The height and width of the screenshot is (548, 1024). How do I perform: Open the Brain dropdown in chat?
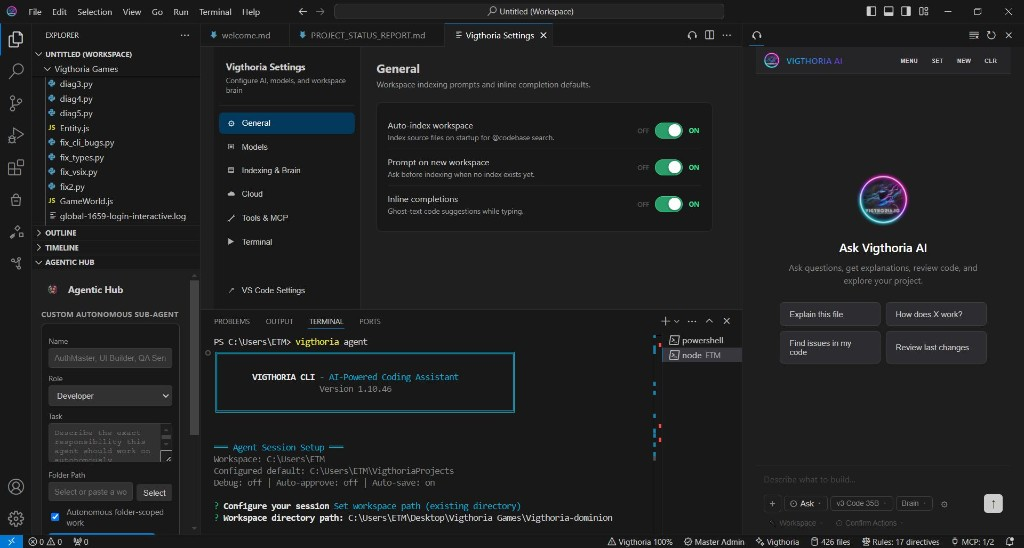[x=914, y=504]
